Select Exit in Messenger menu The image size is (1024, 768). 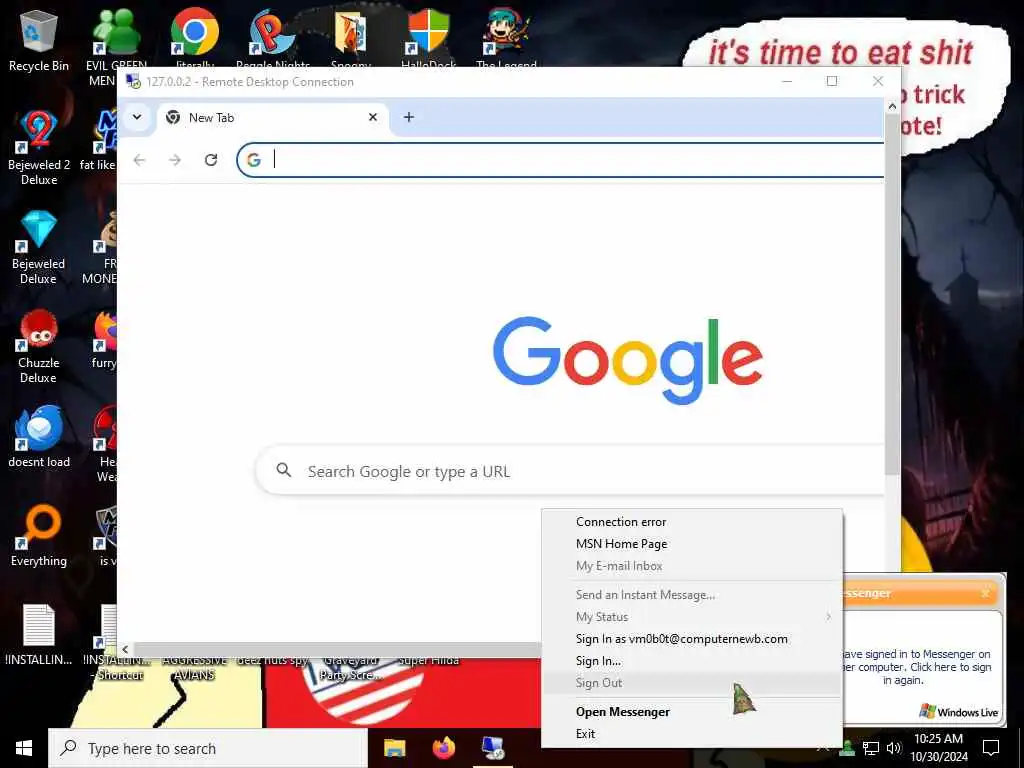click(x=692, y=733)
